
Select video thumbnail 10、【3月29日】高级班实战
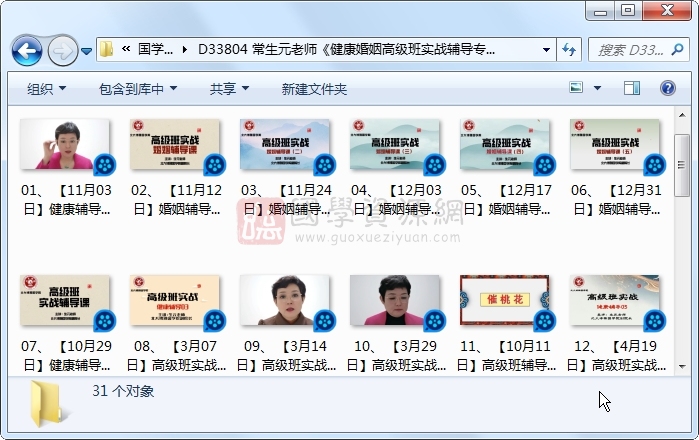pos(396,301)
